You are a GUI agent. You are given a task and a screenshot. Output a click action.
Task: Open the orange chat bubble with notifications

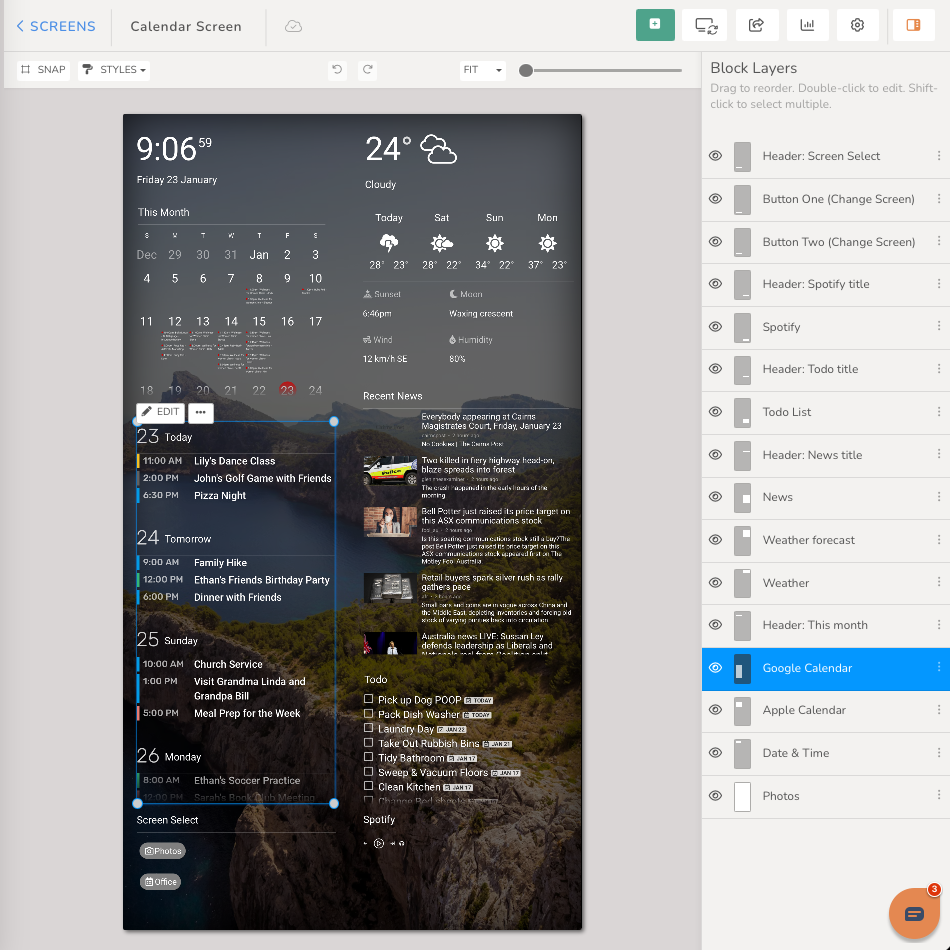pos(913,912)
